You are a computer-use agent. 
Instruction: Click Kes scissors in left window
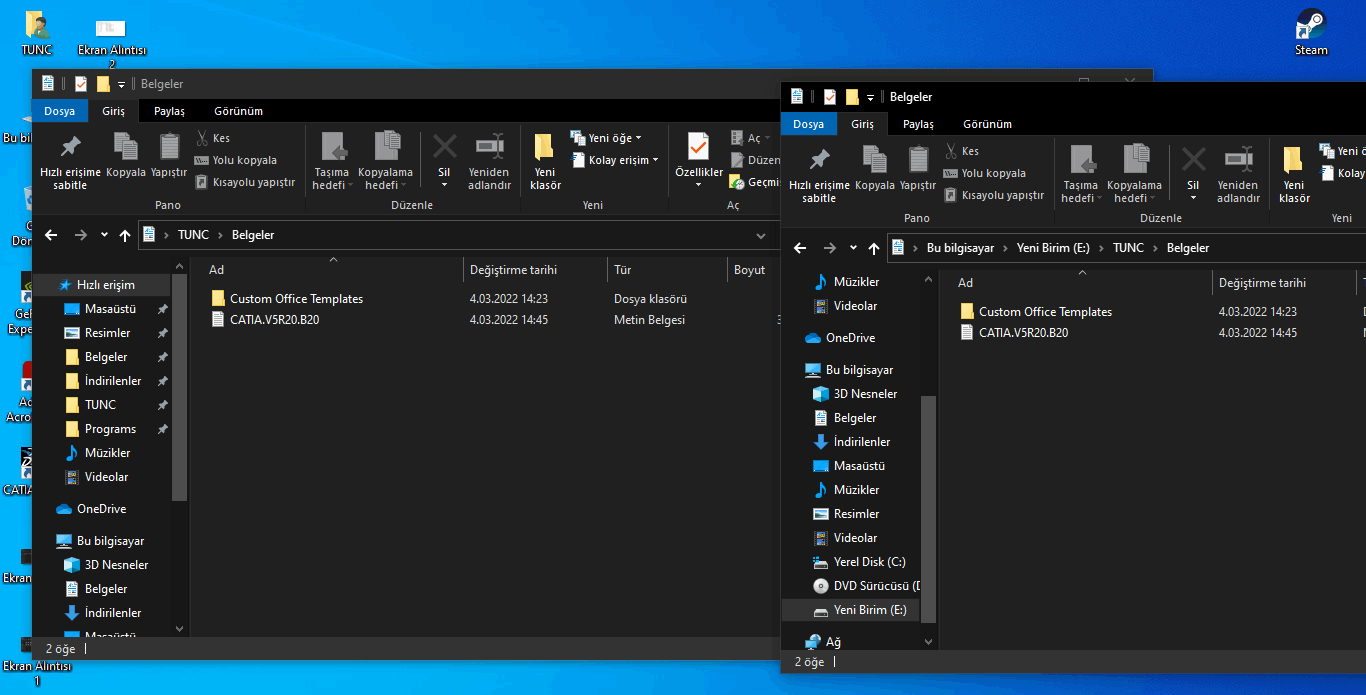(x=213, y=138)
